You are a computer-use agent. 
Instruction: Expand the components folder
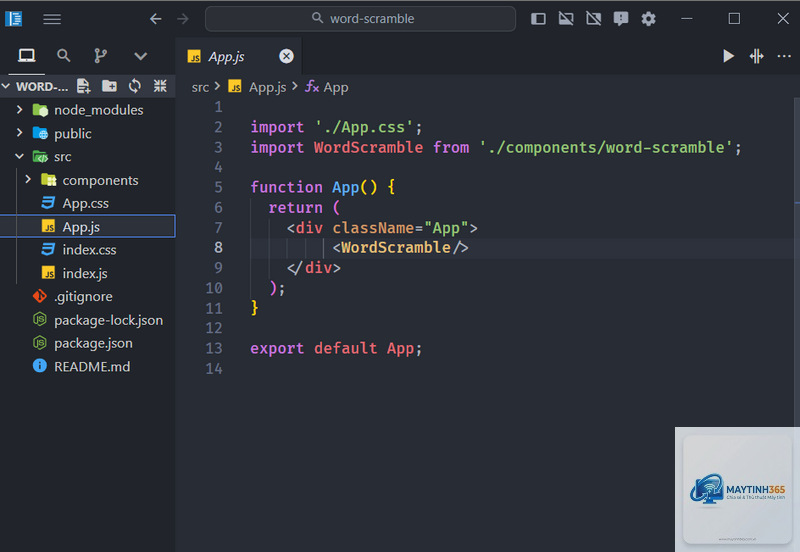tap(28, 180)
